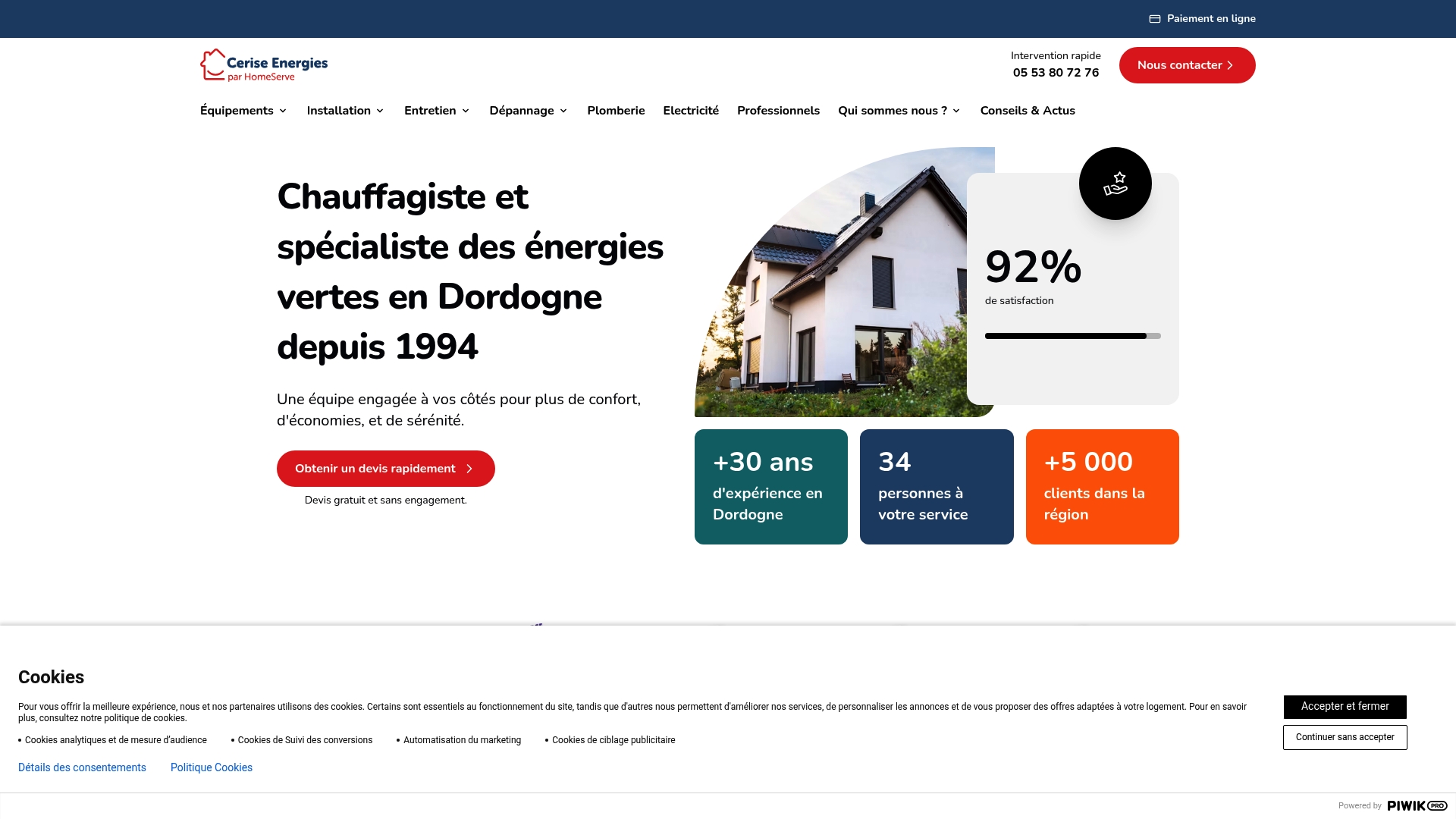This screenshot has width=1456, height=819.
Task: Open Détails des consentements link
Action: click(x=82, y=767)
